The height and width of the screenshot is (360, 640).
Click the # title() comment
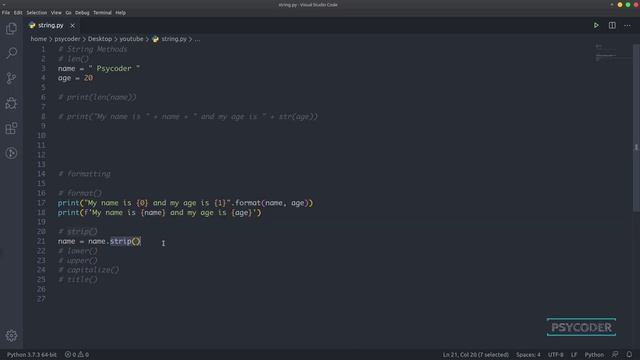click(78, 280)
